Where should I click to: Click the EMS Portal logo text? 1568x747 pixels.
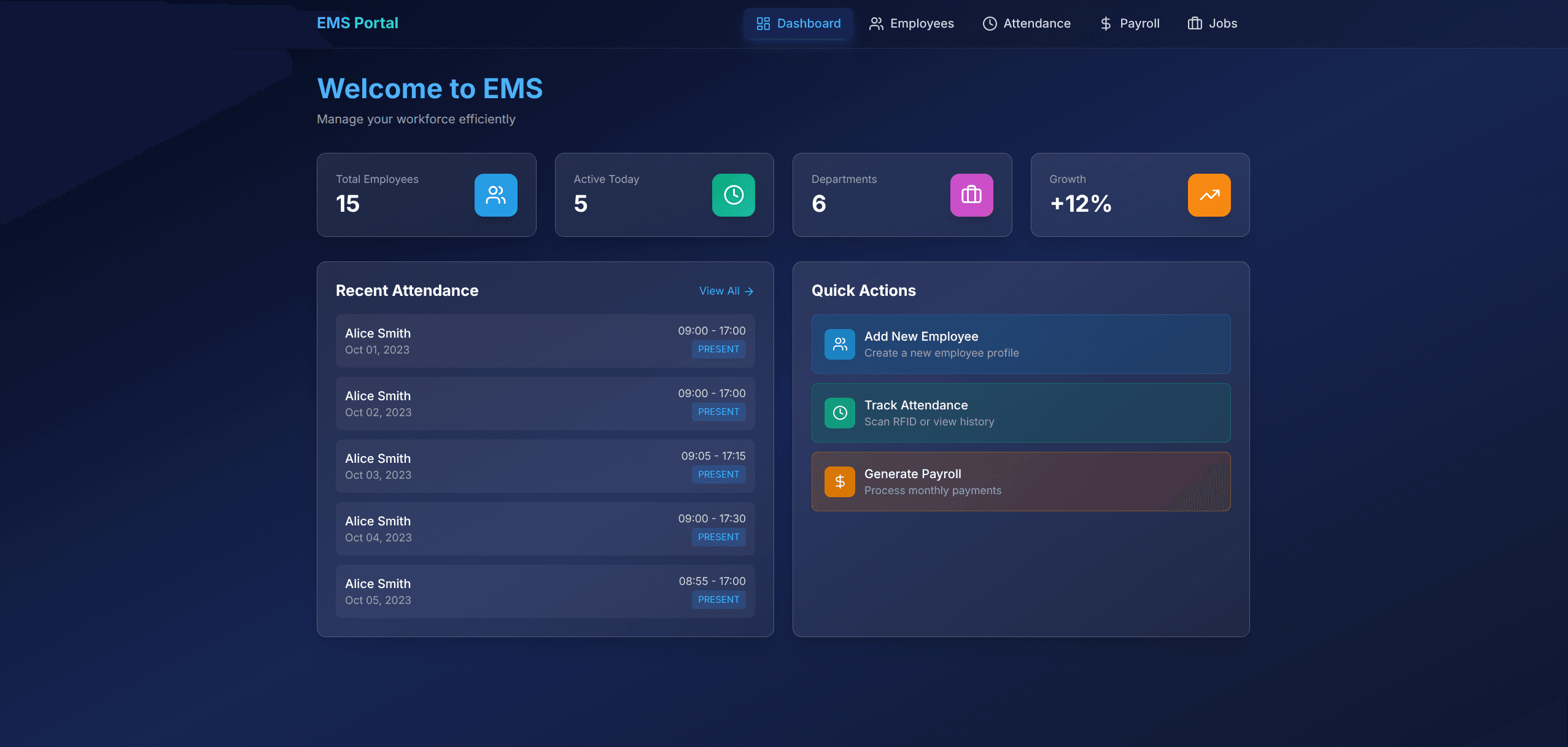[357, 23]
